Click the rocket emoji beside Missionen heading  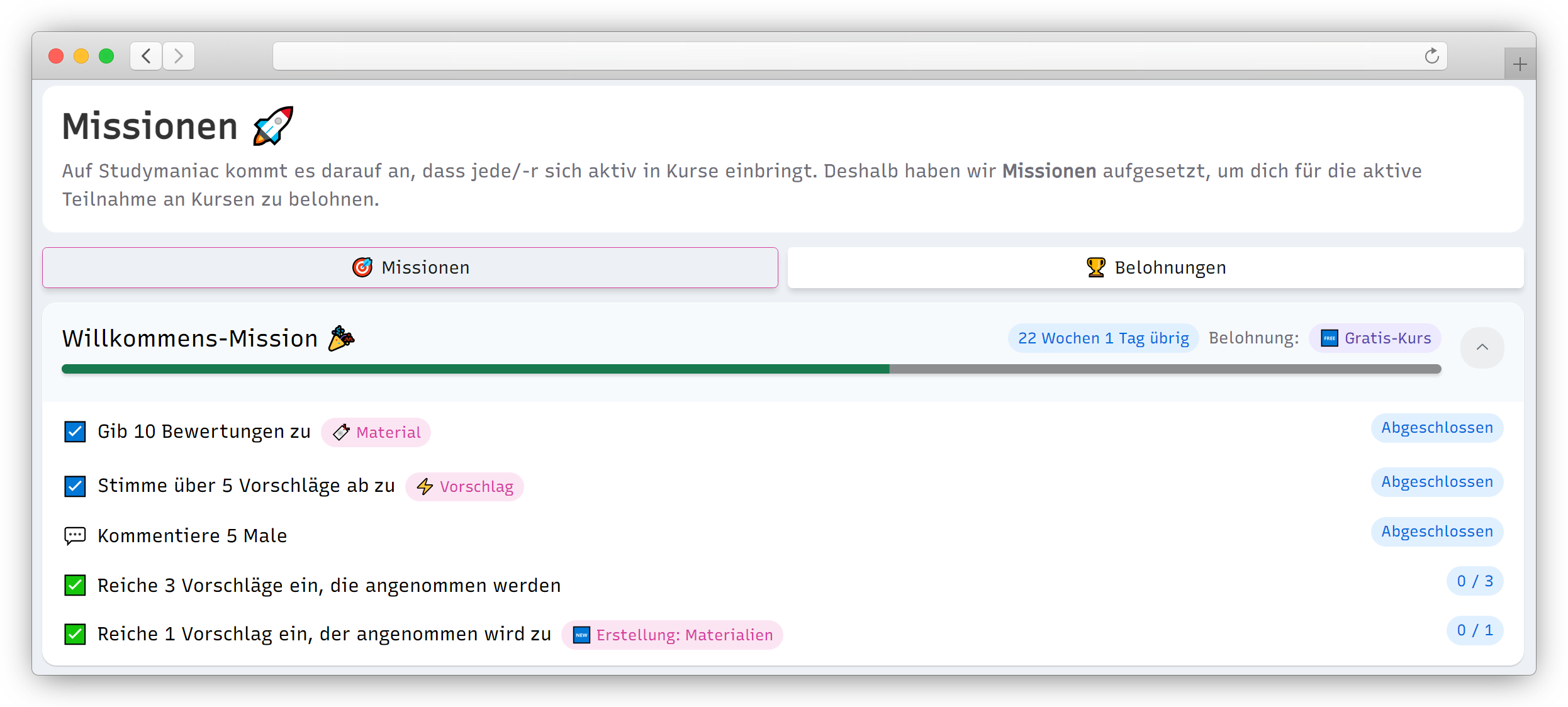tap(273, 126)
